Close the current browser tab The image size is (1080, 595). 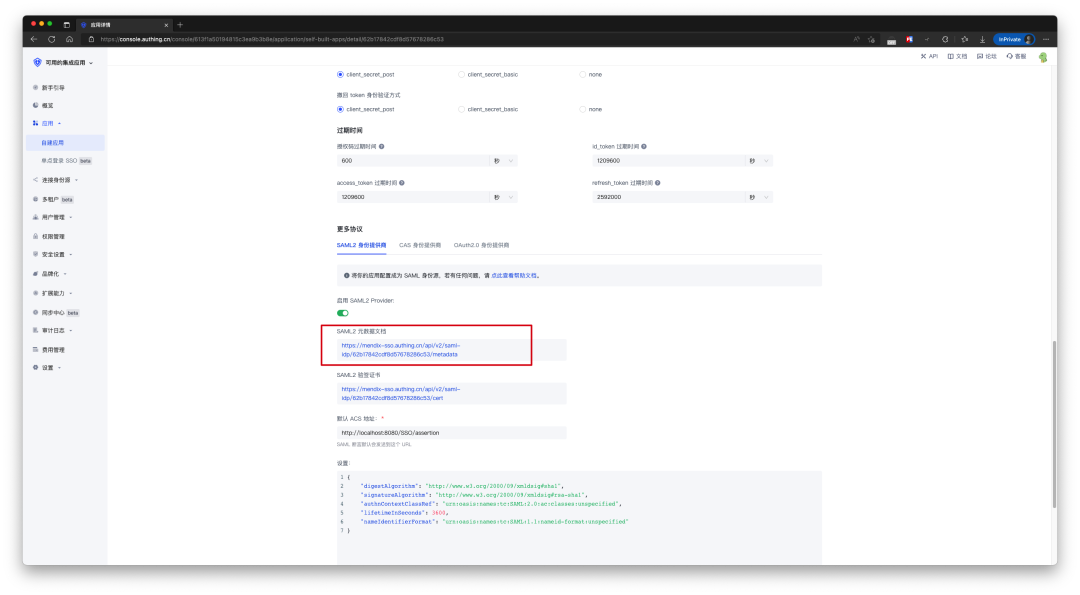click(166, 25)
